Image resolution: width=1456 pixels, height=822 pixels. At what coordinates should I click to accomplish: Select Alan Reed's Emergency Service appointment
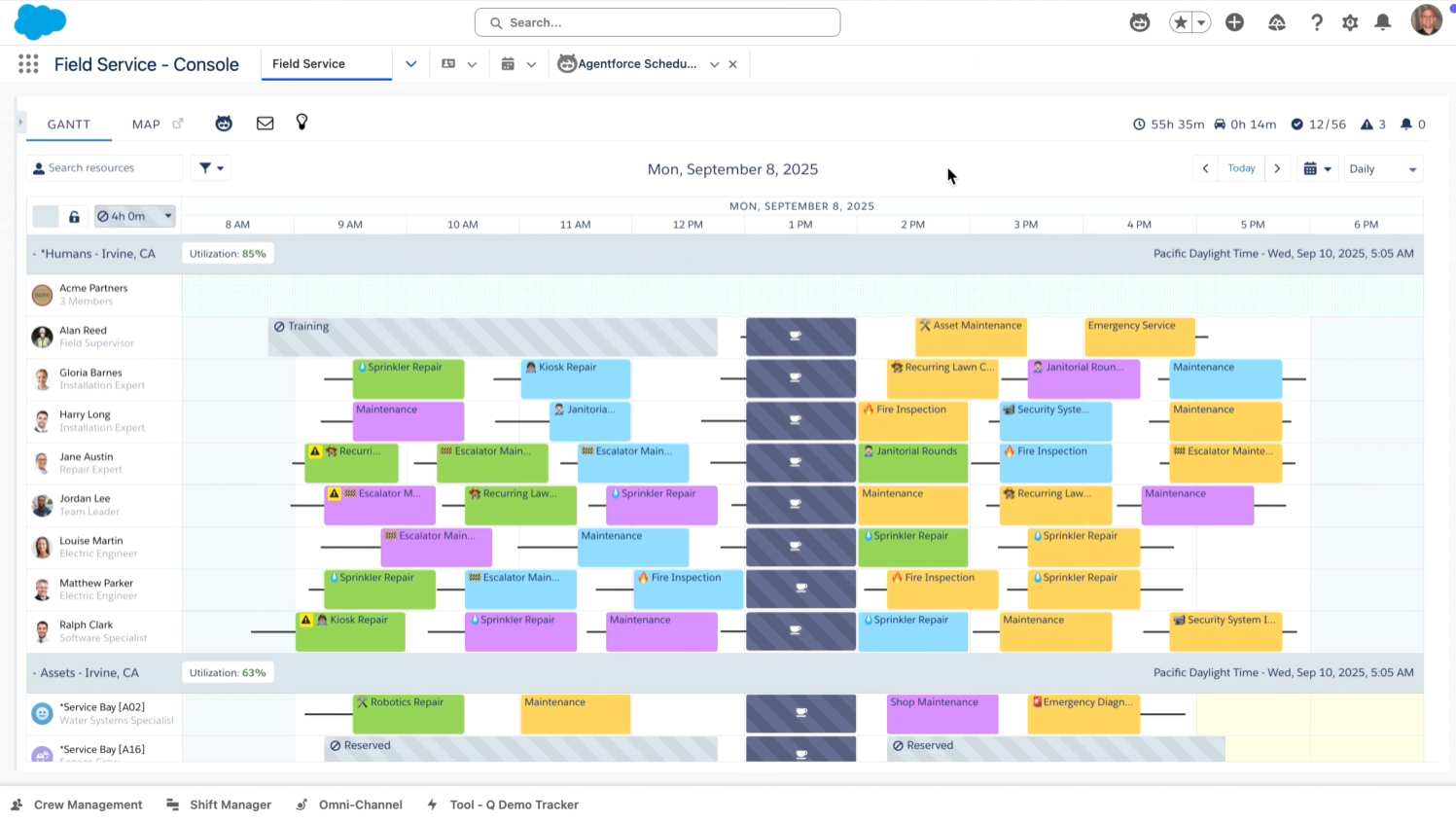pyautogui.click(x=1140, y=338)
